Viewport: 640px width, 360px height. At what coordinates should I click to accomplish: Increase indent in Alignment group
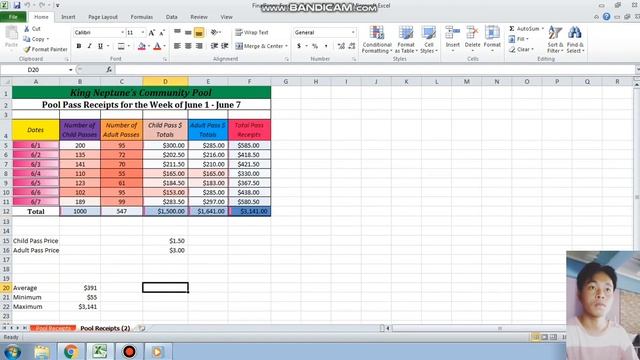(224, 46)
